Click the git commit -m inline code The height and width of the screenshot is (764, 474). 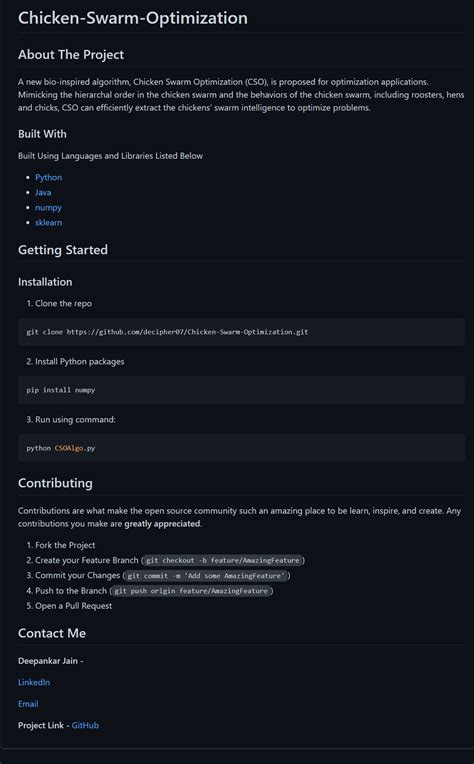click(x=206, y=575)
